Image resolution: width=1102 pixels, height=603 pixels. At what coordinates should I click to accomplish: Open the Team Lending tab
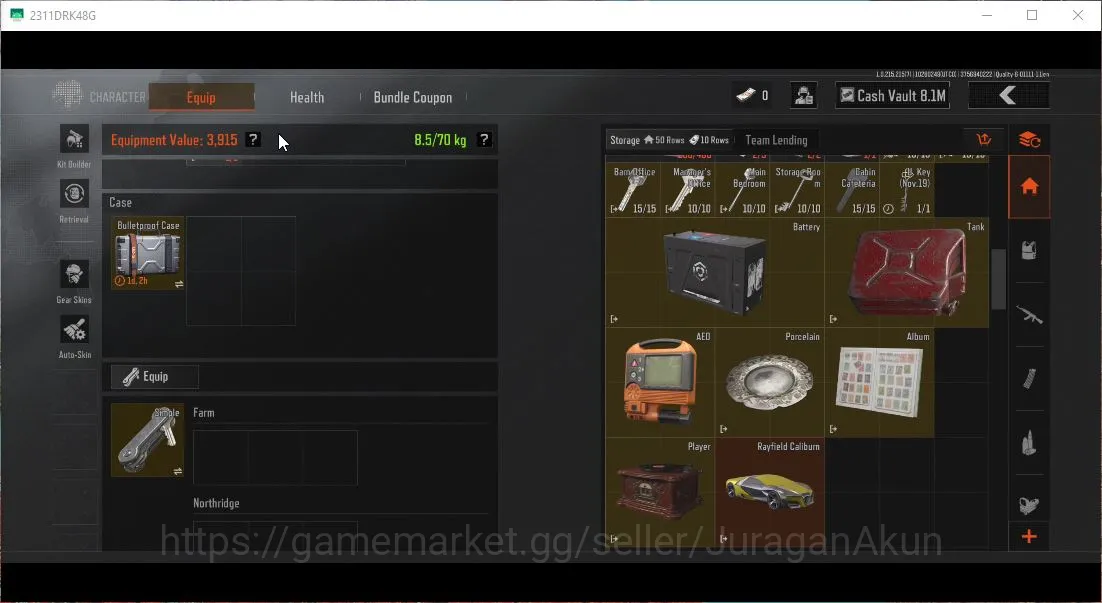[x=776, y=140]
